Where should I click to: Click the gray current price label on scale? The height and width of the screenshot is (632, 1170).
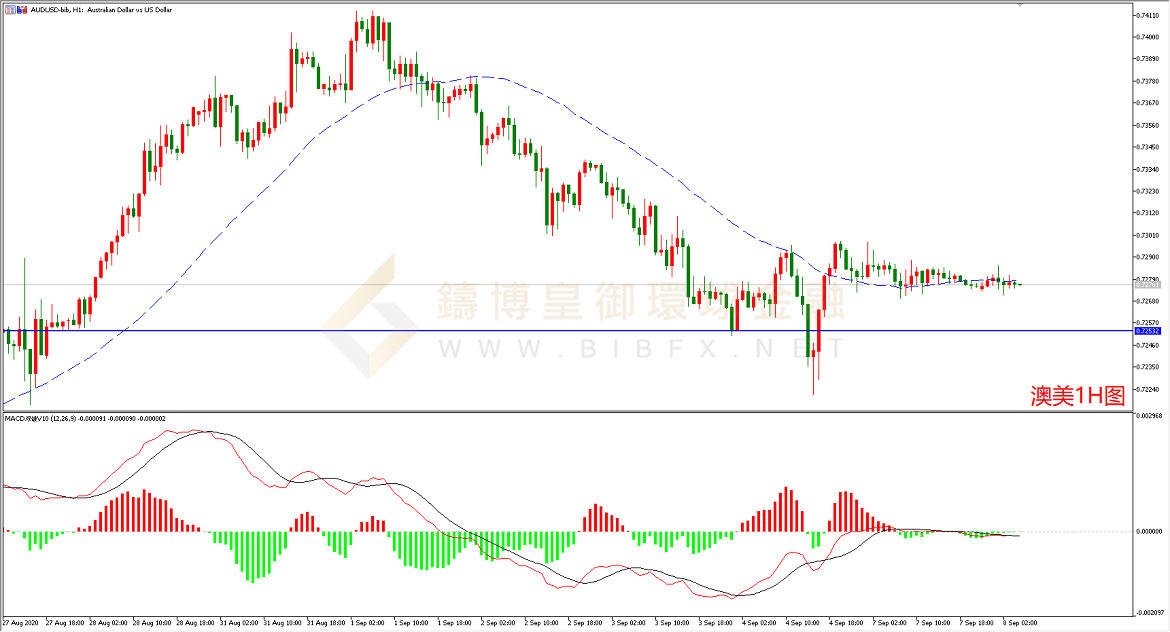pyautogui.click(x=1146, y=285)
